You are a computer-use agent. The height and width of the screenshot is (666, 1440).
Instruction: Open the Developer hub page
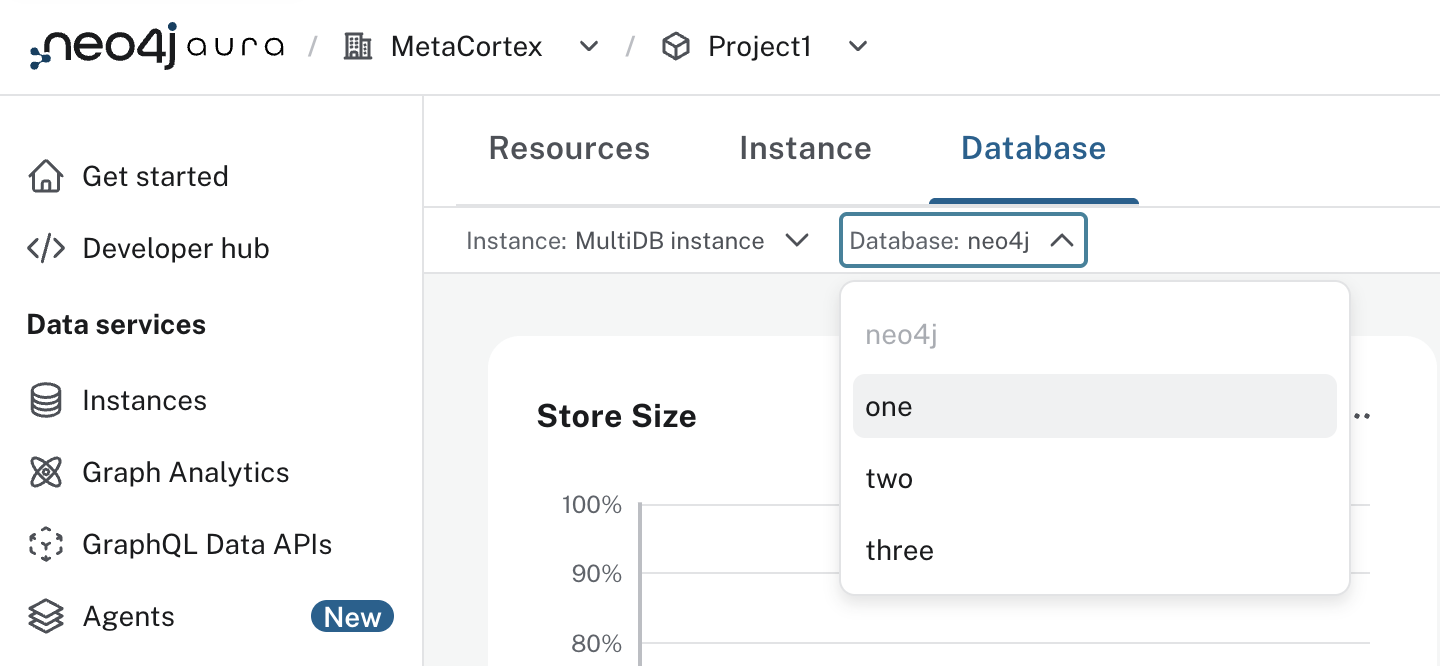point(176,248)
